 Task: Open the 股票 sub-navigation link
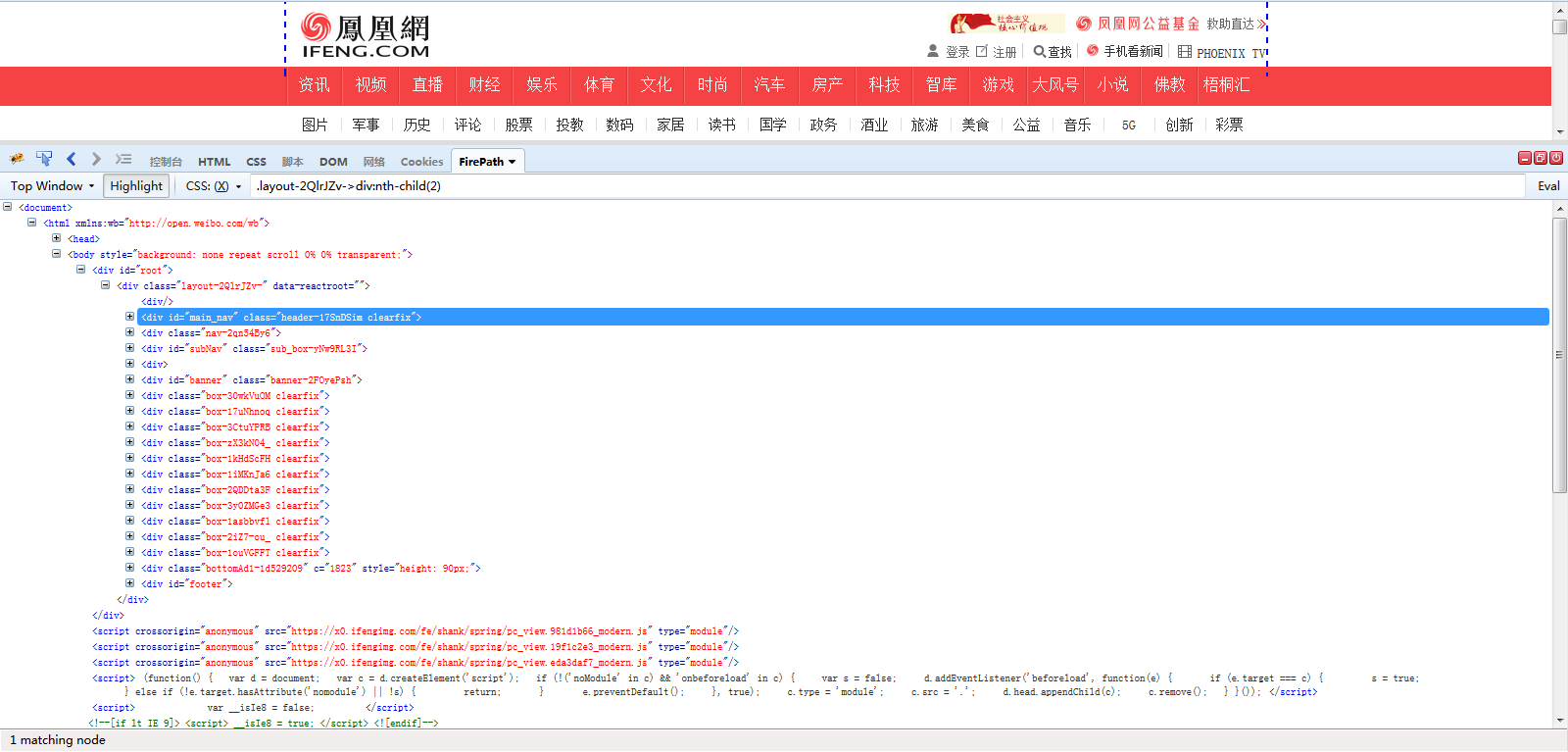tap(518, 125)
